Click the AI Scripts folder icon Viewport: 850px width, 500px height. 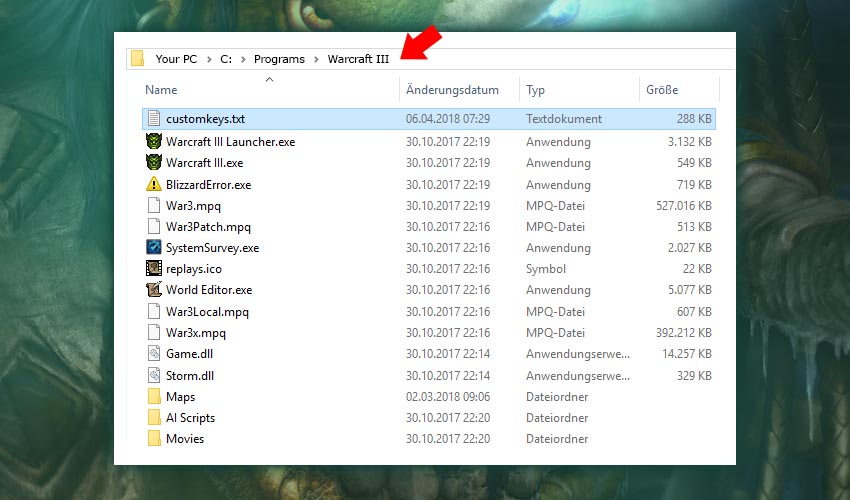pos(154,418)
